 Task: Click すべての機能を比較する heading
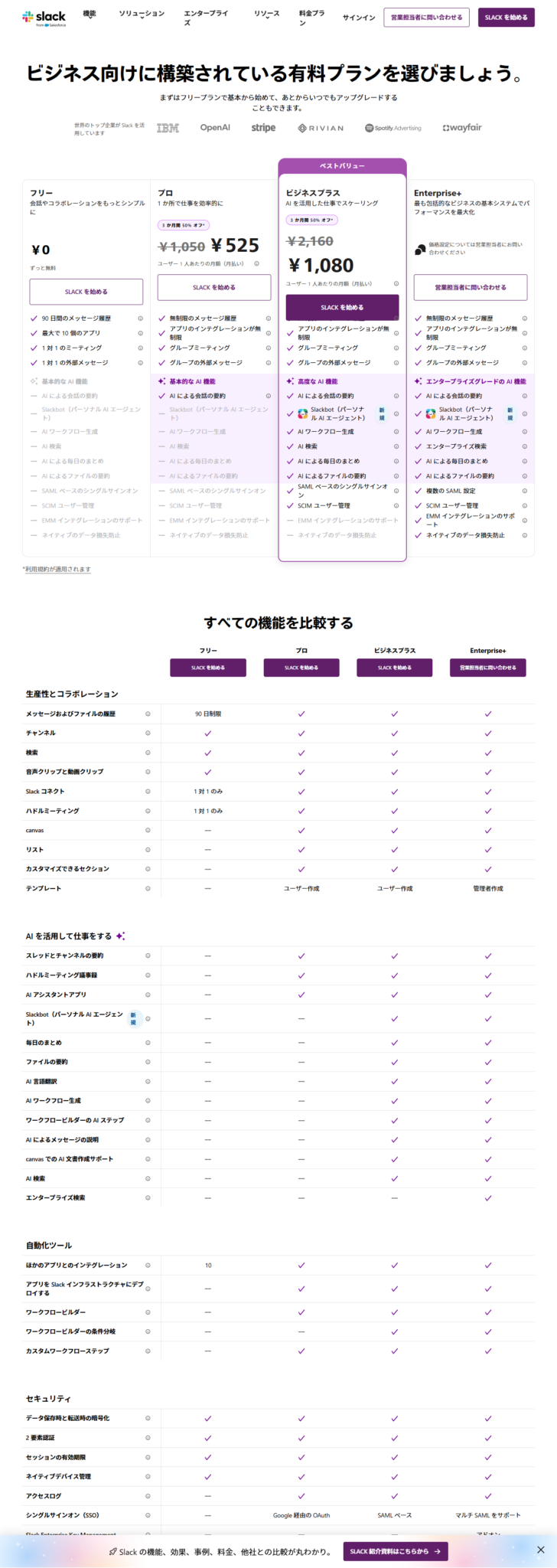tap(278, 622)
